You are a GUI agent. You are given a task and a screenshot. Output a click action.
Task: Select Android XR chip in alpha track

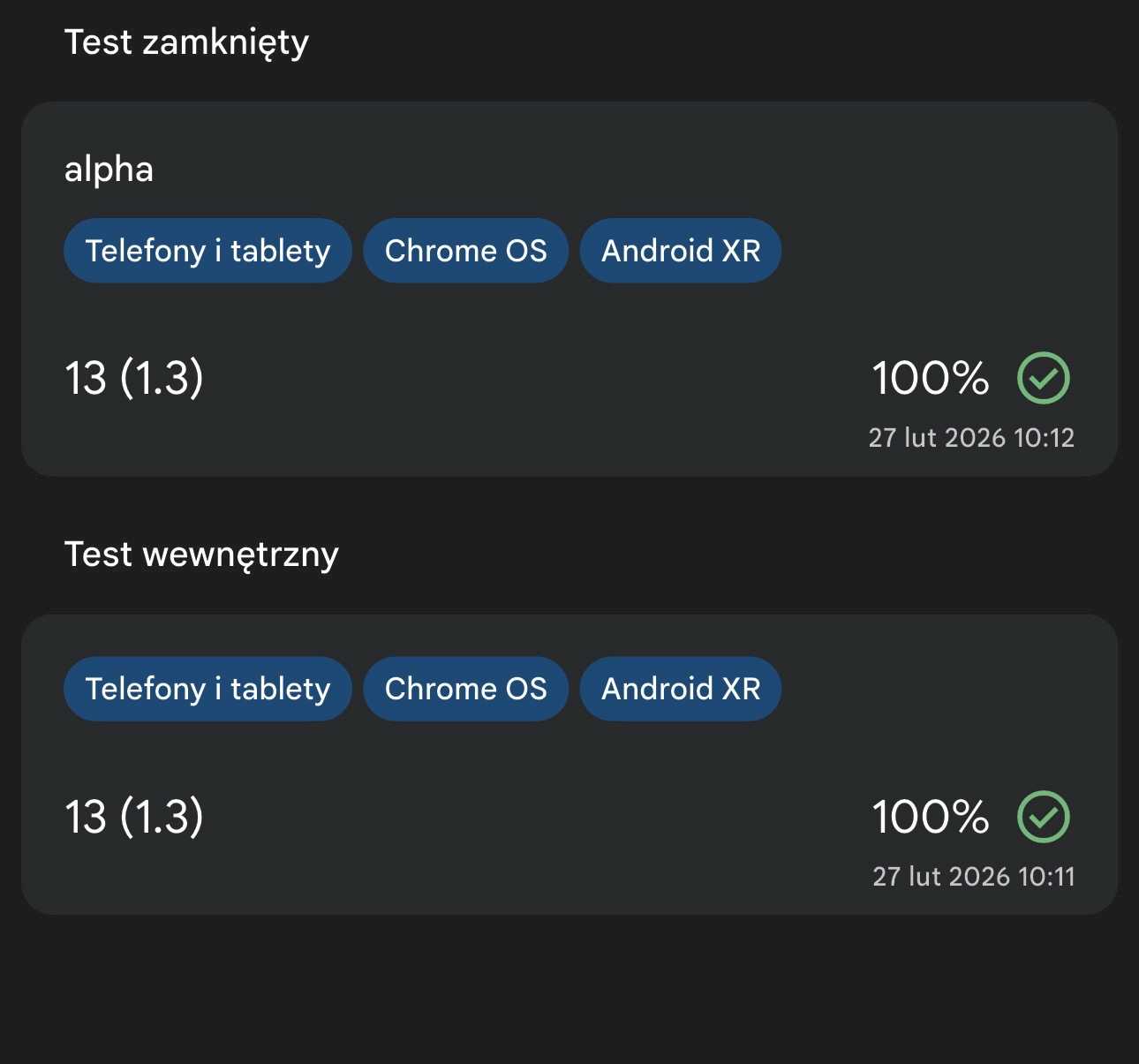[x=681, y=251]
